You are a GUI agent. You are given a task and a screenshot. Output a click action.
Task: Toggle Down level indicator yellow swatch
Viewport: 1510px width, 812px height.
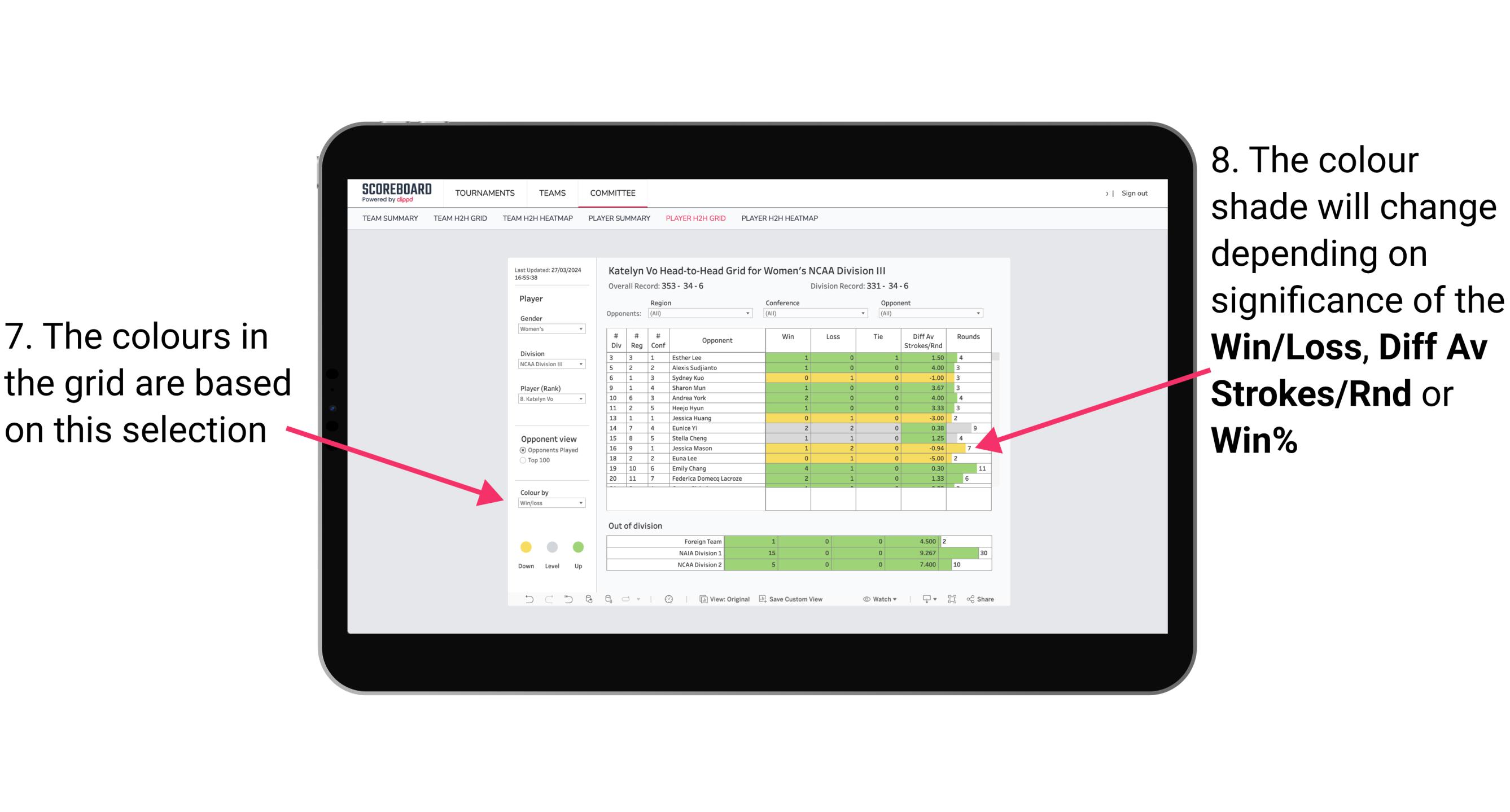tap(526, 548)
